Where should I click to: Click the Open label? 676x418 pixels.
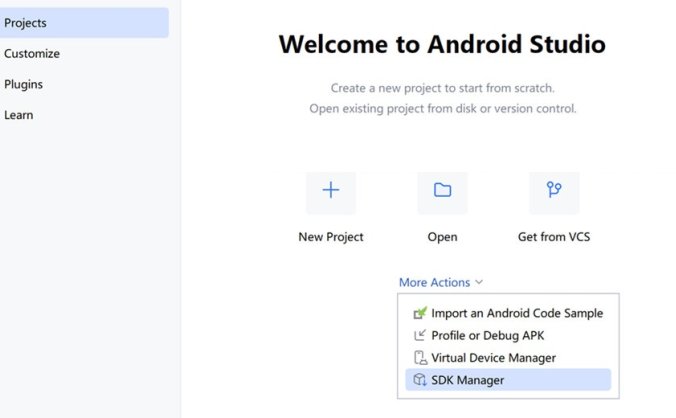[442, 237]
